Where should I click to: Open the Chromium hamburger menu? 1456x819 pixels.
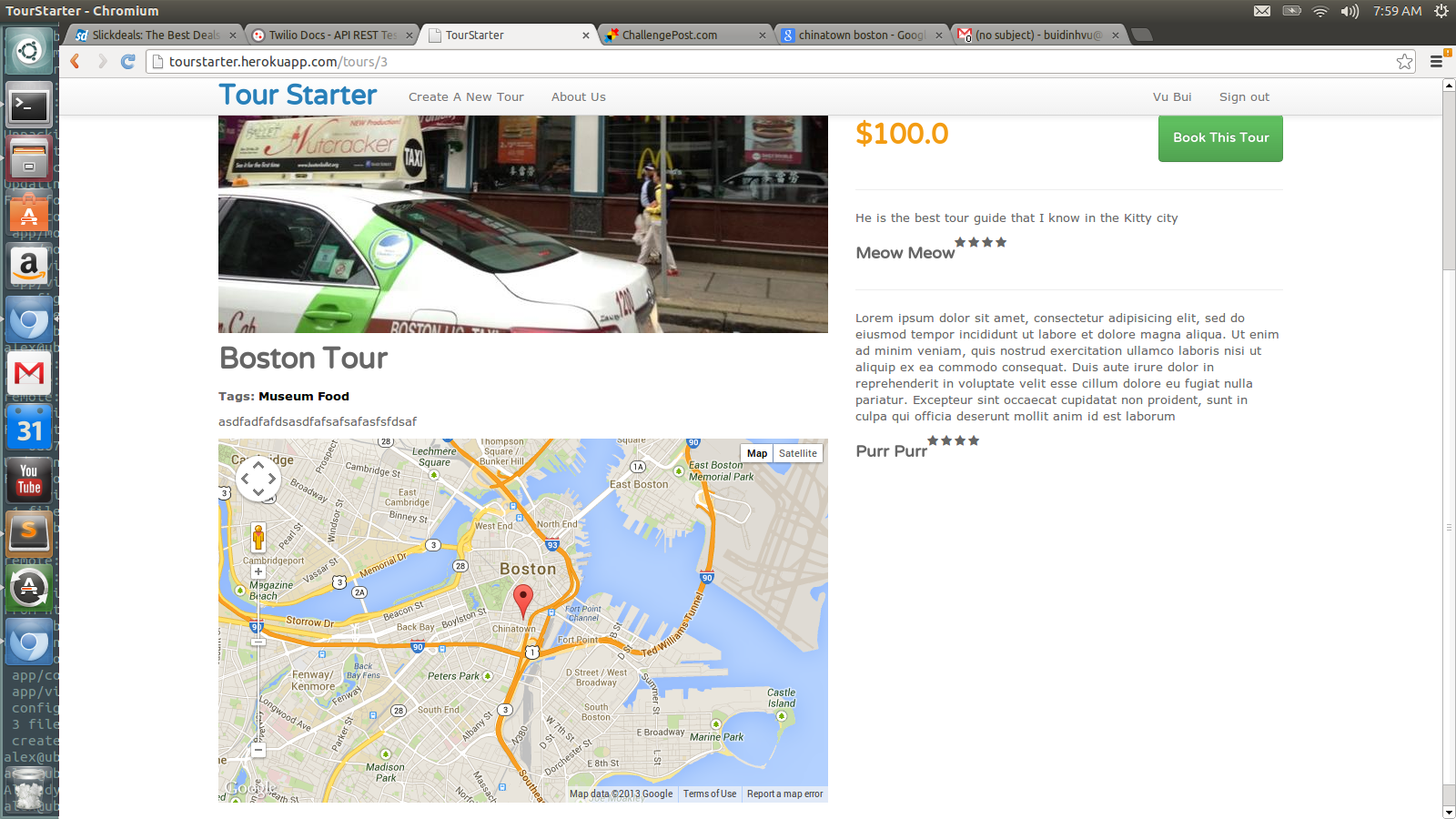(x=1436, y=62)
